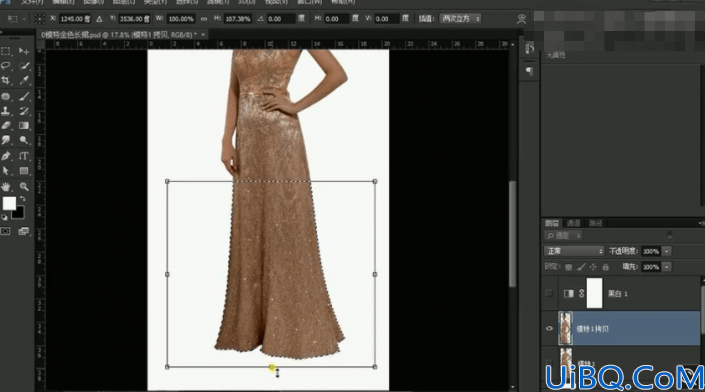This screenshot has width=705, height=392.
Task: Open the paragraph panel icon
Action: point(529,71)
